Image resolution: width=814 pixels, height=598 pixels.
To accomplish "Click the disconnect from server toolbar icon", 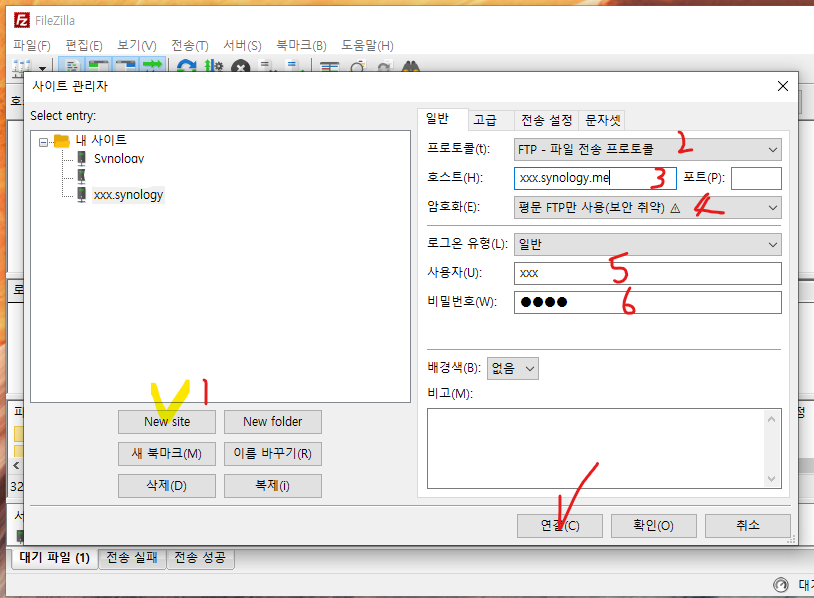I will click(x=268, y=66).
